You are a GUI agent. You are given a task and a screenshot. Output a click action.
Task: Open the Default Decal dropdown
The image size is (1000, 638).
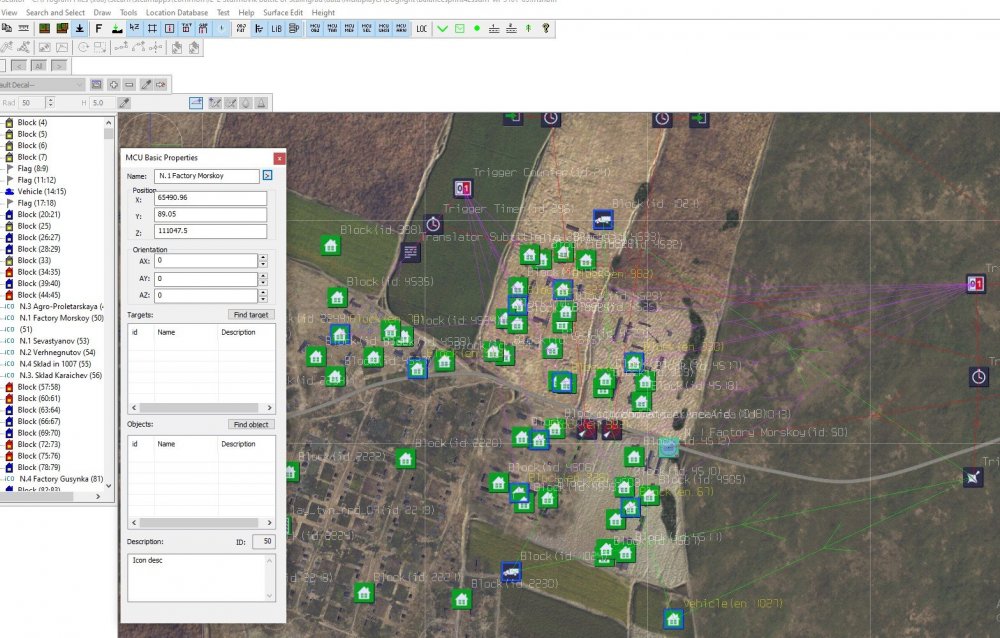[80, 85]
